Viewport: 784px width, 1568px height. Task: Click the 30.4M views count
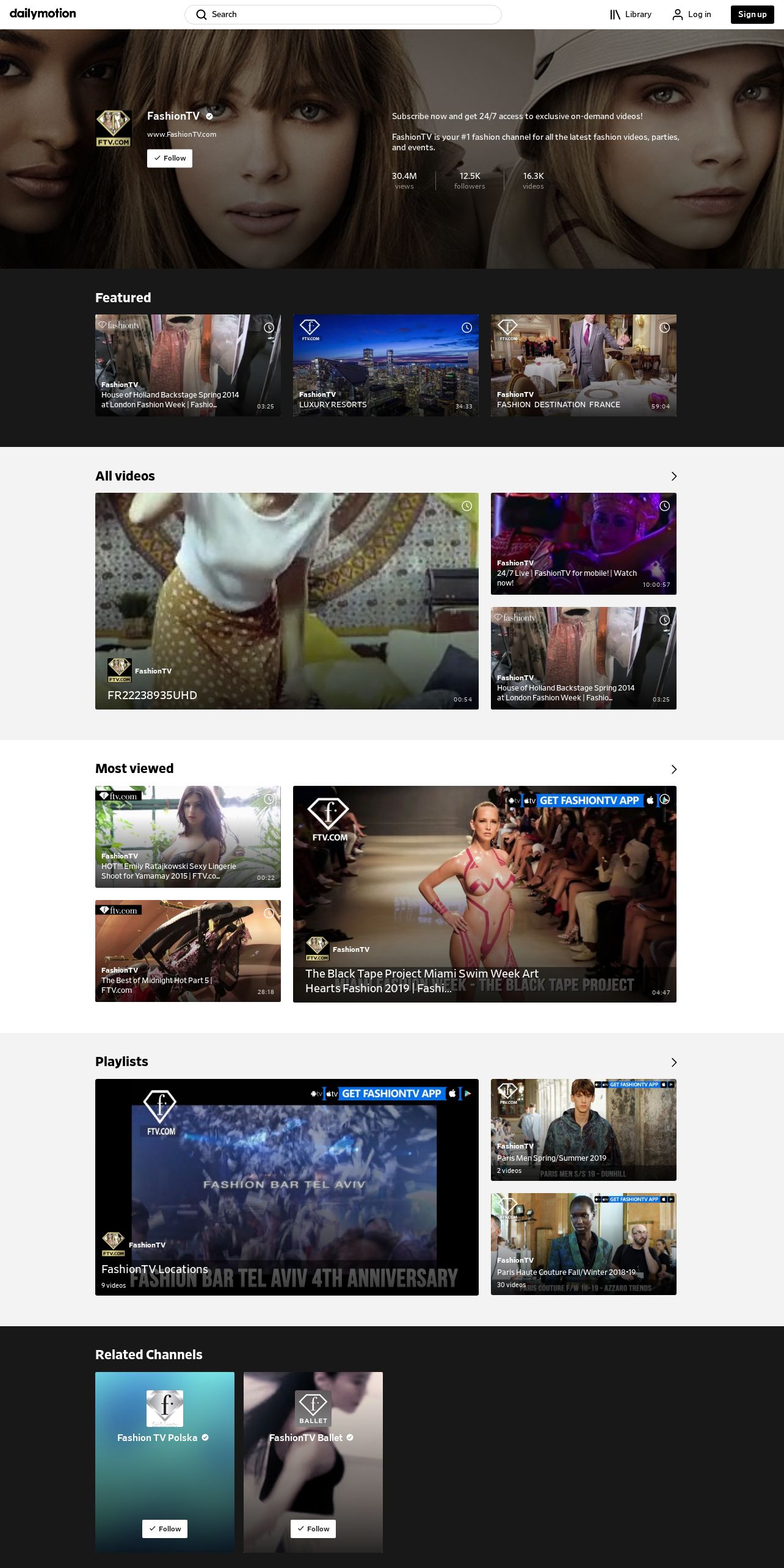point(404,181)
